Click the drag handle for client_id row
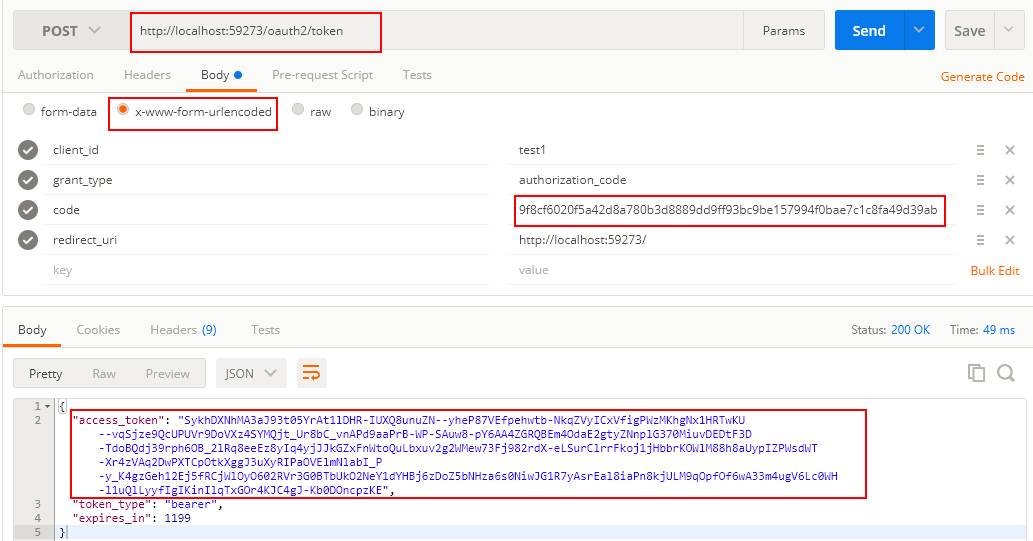This screenshot has width=1033, height=541. 980,150
